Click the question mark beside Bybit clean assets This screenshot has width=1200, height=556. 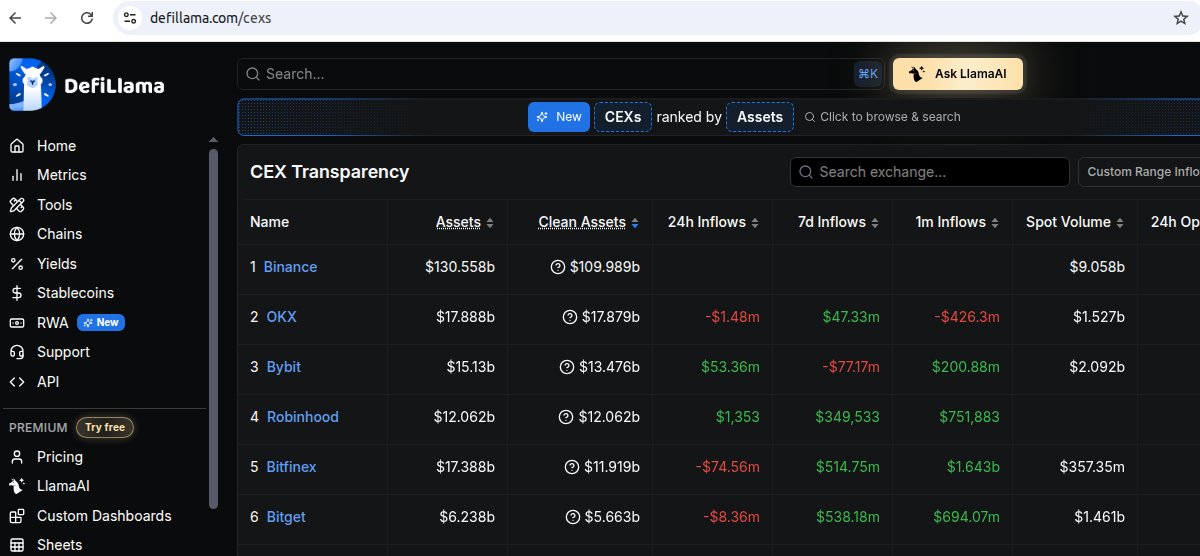tap(567, 367)
